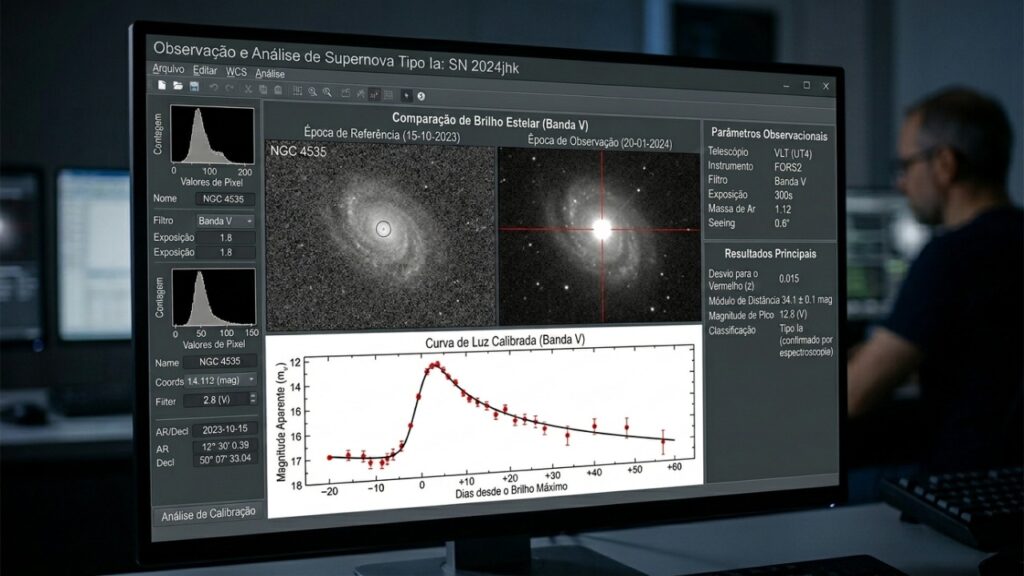Click the upper pixel values histogram
The width and height of the screenshot is (1024, 576).
coord(212,135)
